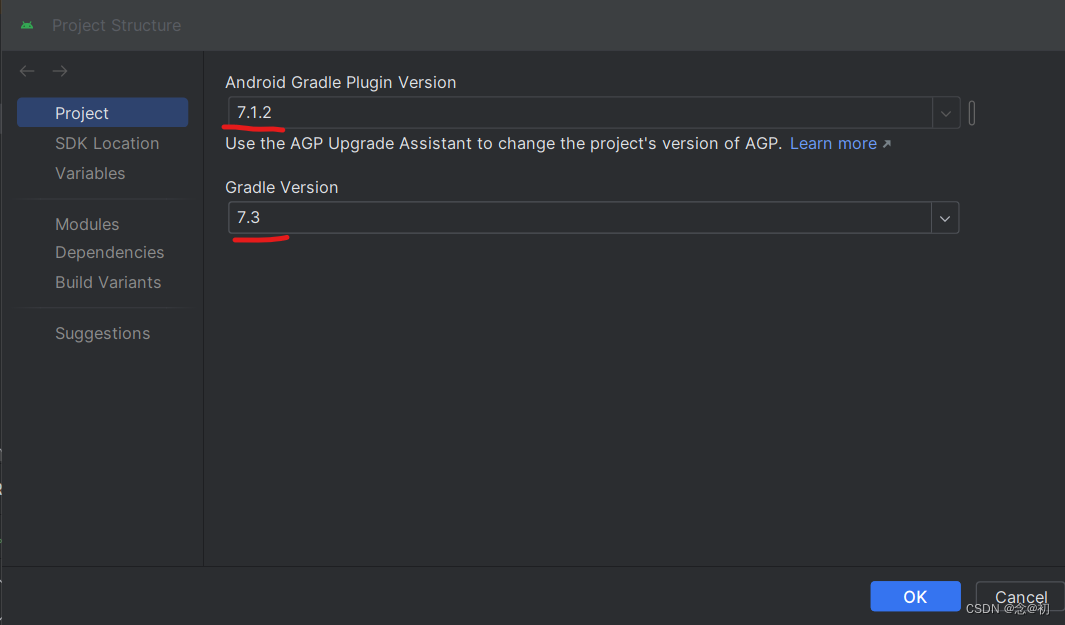This screenshot has height=625, width=1065.
Task: Open the Learn more link about AGP Upgrade Assistant
Action: 833,143
